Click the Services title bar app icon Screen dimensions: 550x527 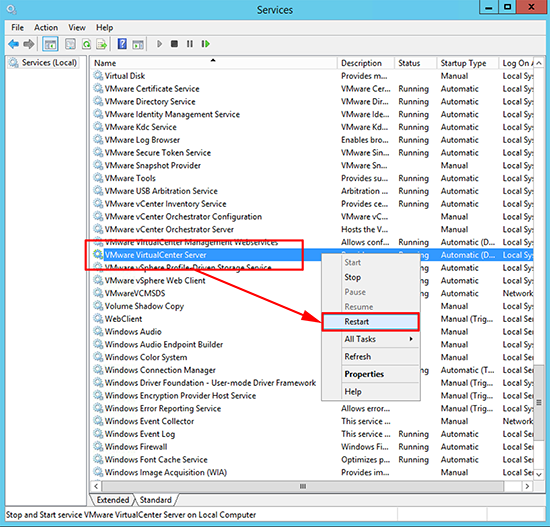pyautogui.click(x=12, y=9)
